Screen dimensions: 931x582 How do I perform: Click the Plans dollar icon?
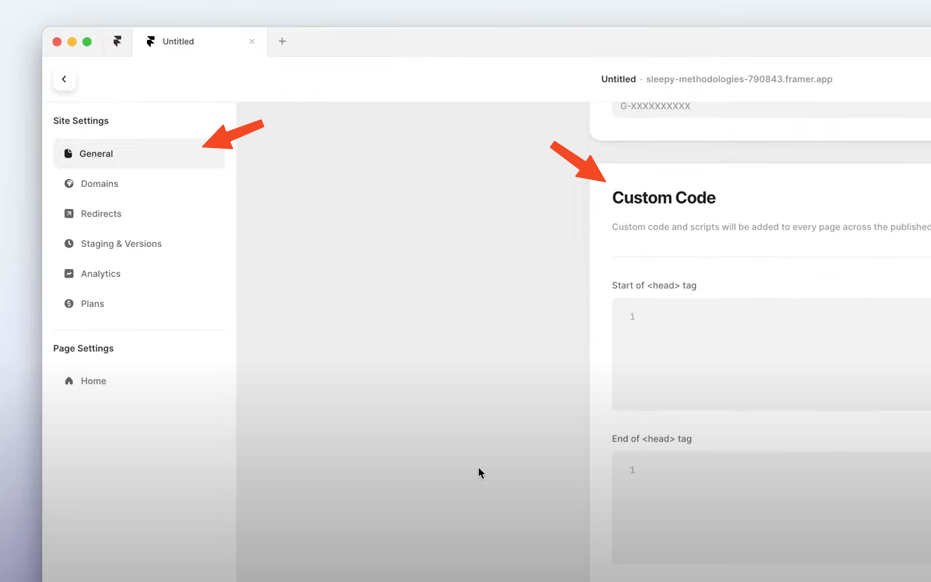69,304
